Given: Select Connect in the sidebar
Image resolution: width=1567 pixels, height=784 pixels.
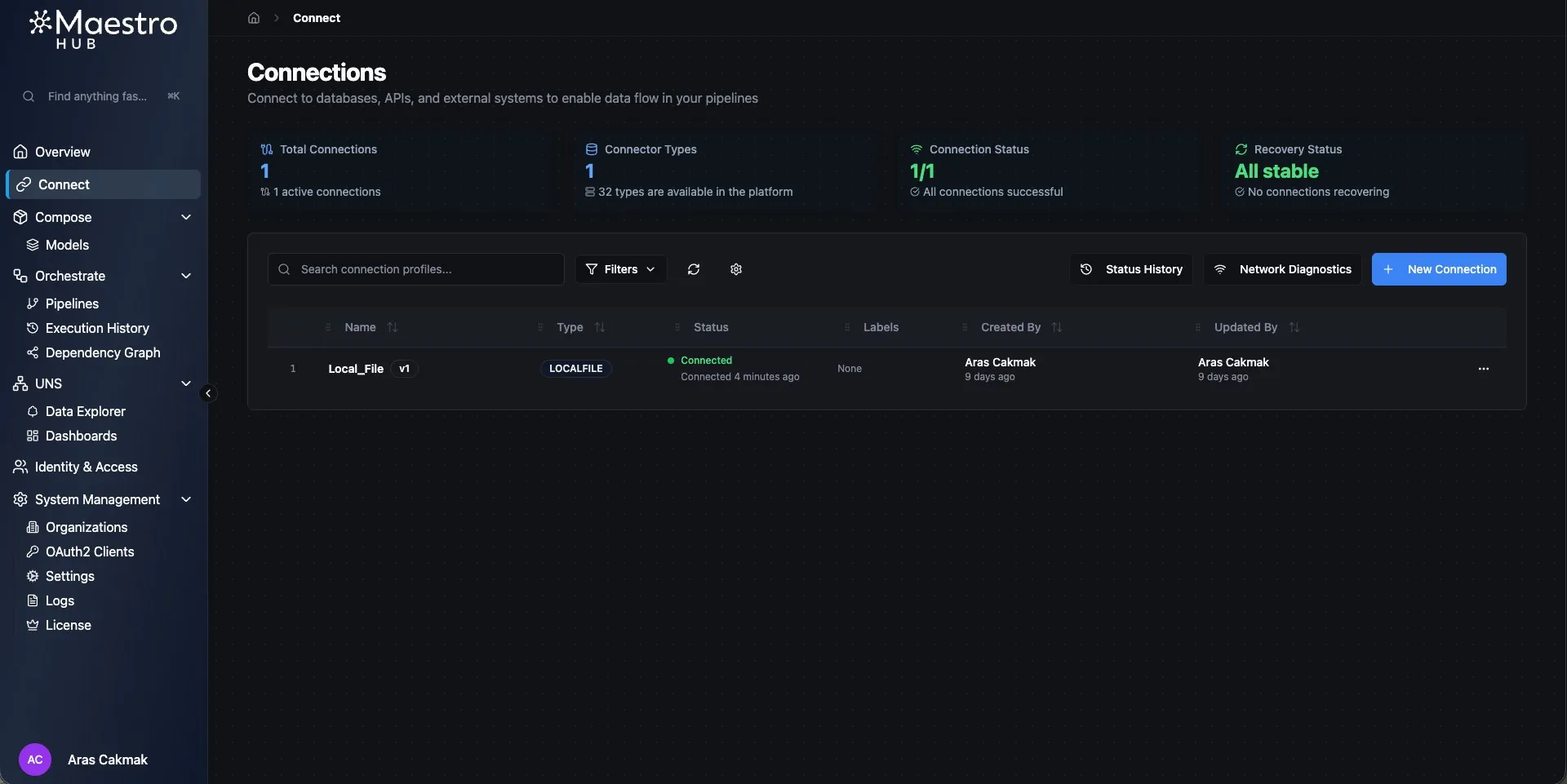Looking at the screenshot, I should click(103, 184).
